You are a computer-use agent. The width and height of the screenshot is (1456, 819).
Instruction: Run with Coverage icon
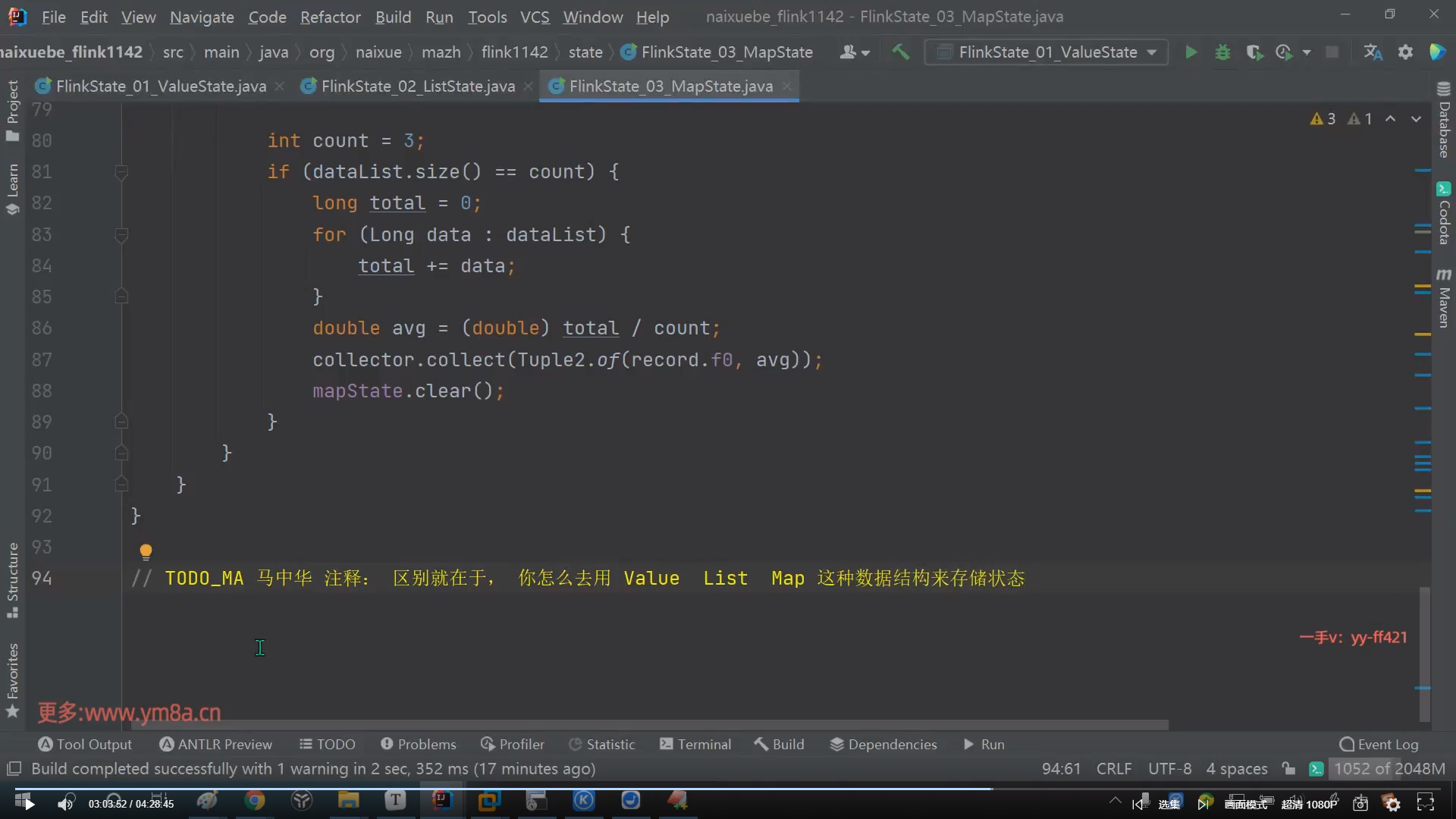tap(1254, 52)
